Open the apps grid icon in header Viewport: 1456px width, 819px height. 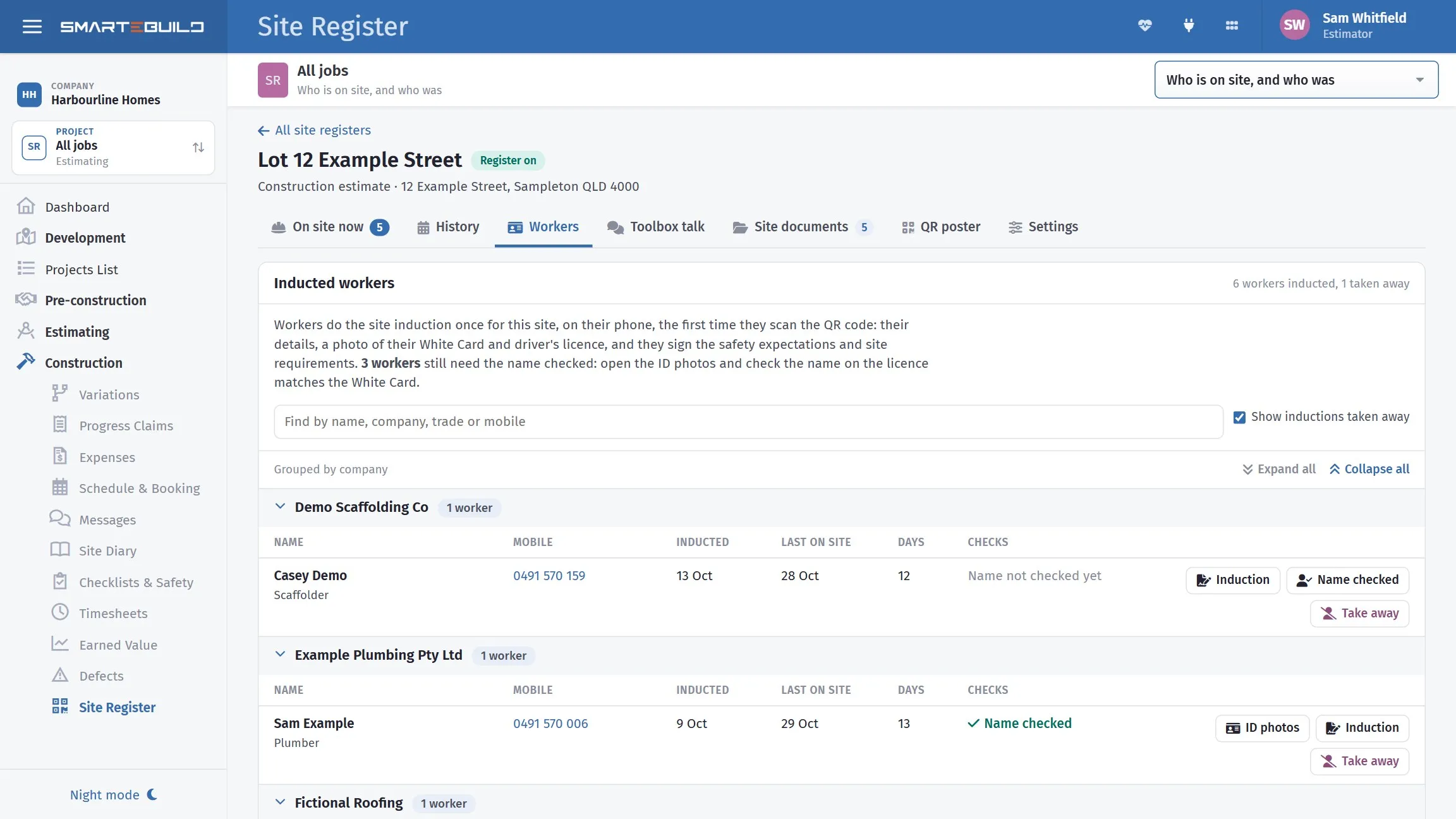(x=1232, y=26)
